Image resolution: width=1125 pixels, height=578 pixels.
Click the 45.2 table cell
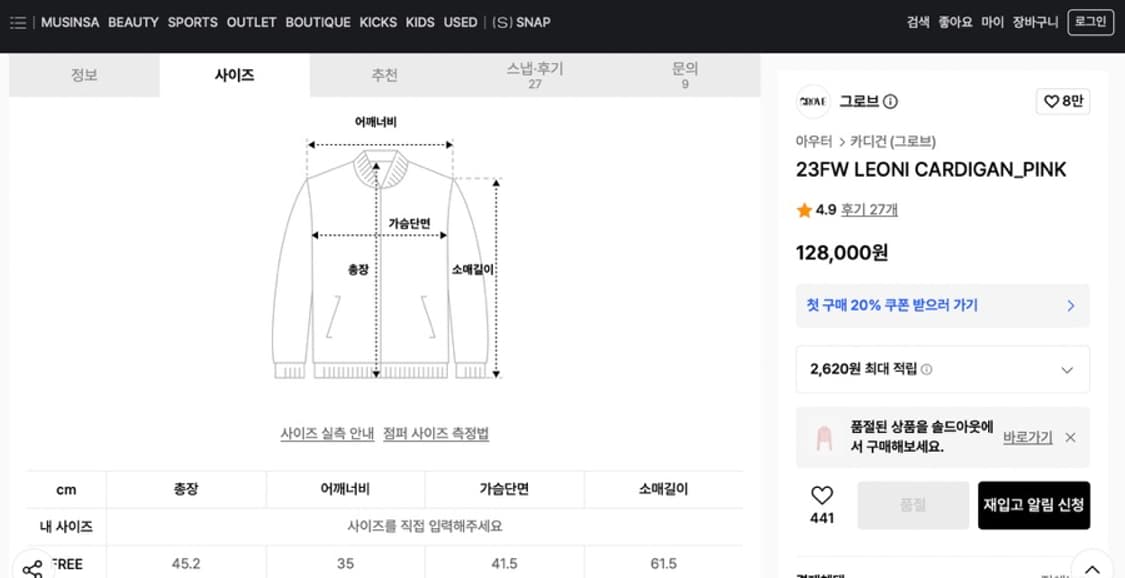click(x=186, y=564)
